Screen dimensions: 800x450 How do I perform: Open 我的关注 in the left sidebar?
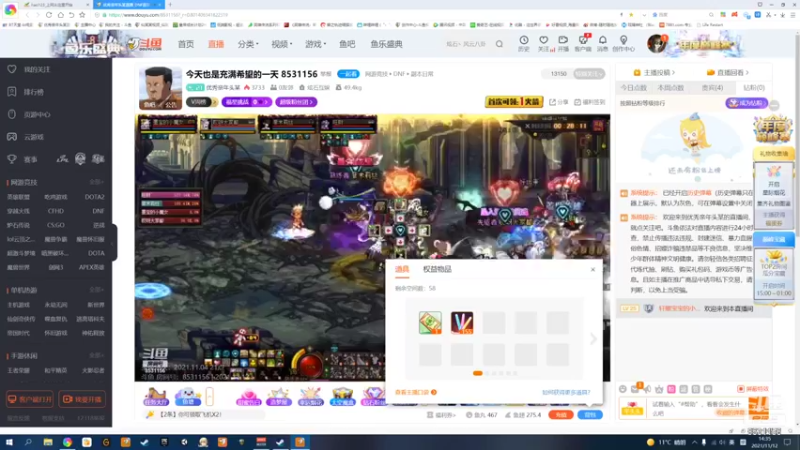37,69
